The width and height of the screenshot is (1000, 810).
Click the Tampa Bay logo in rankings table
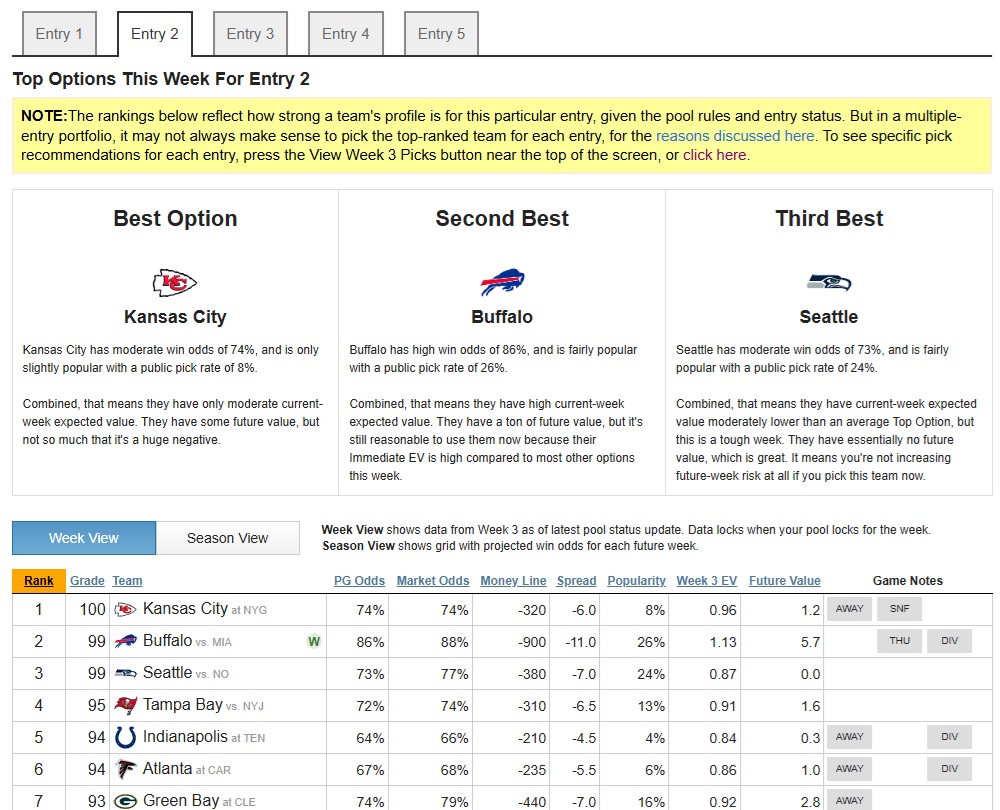126,706
